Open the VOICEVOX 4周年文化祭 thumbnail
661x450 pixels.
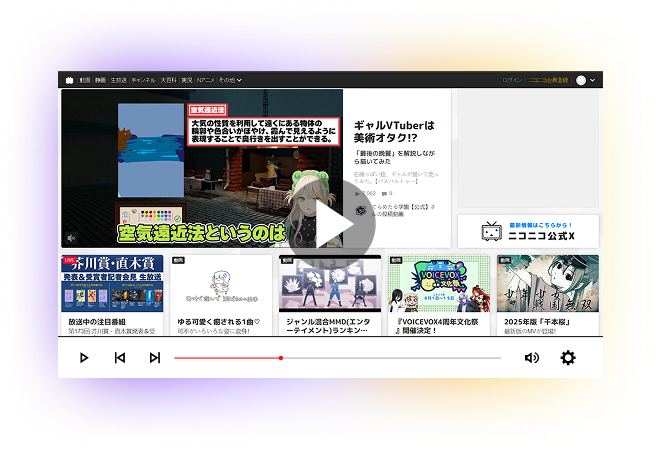[x=439, y=283]
